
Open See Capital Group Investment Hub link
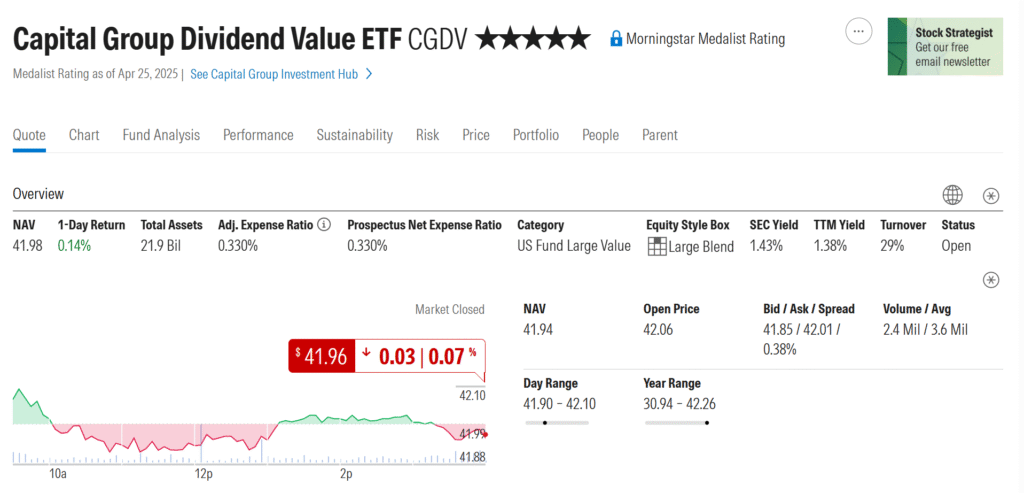tap(275, 74)
